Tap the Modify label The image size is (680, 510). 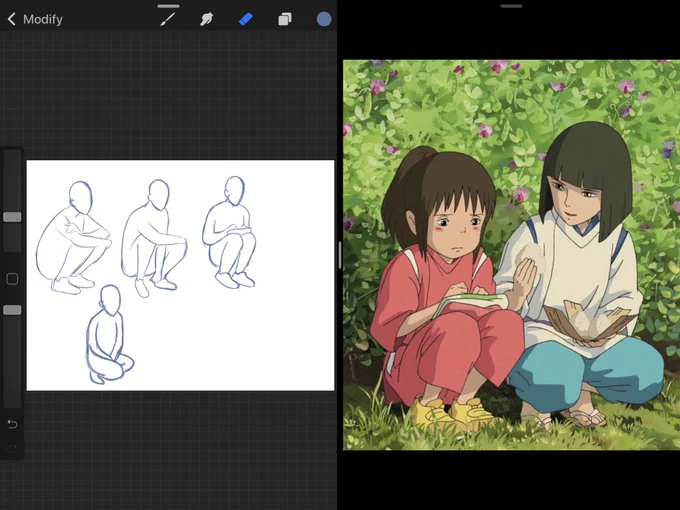click(43, 19)
